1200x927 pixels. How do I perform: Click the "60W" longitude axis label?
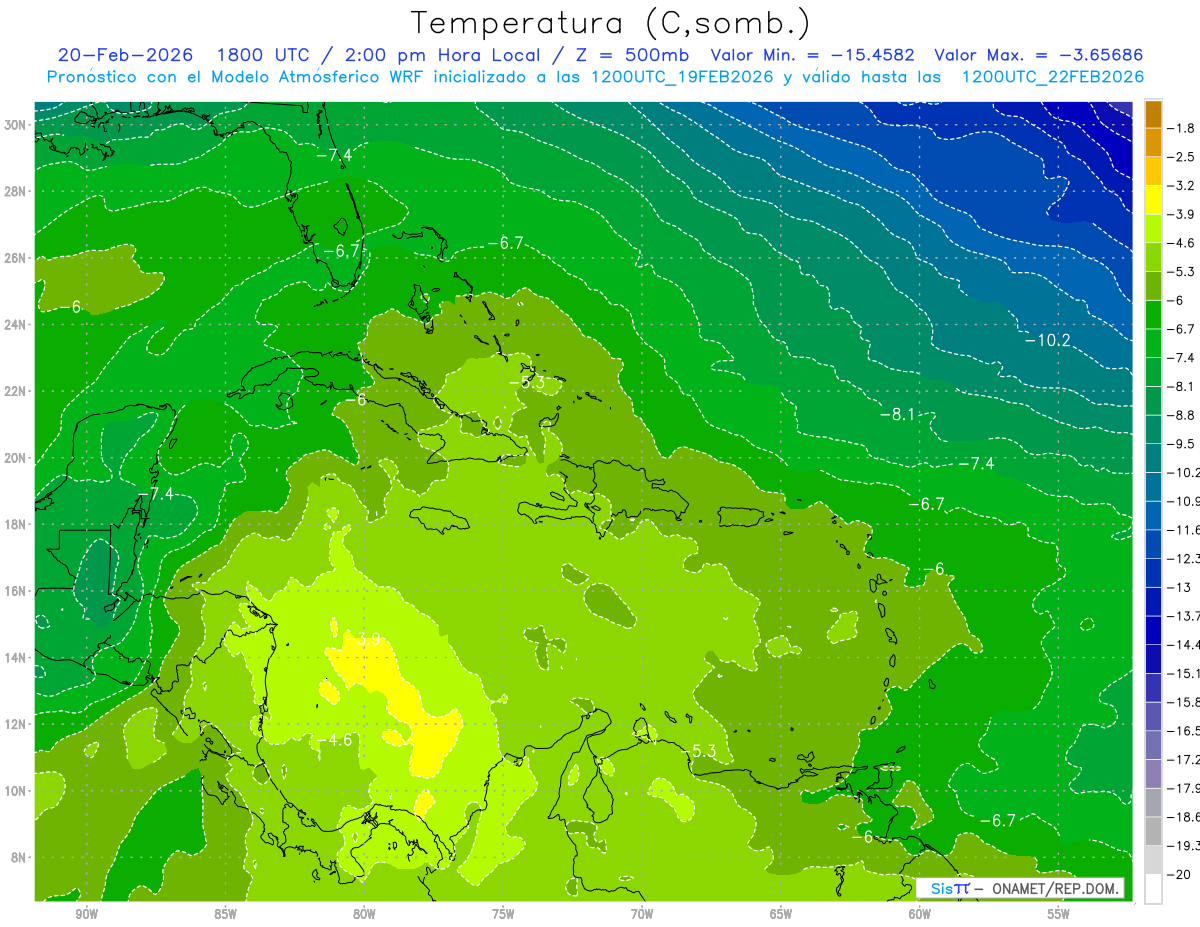[920, 914]
